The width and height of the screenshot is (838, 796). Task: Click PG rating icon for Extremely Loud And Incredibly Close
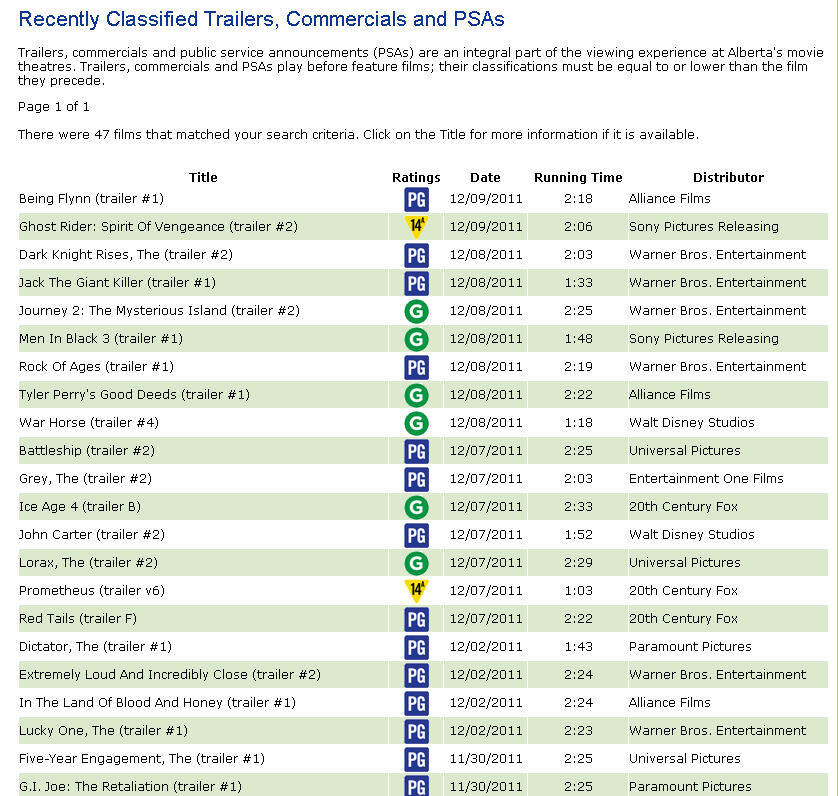(x=416, y=675)
